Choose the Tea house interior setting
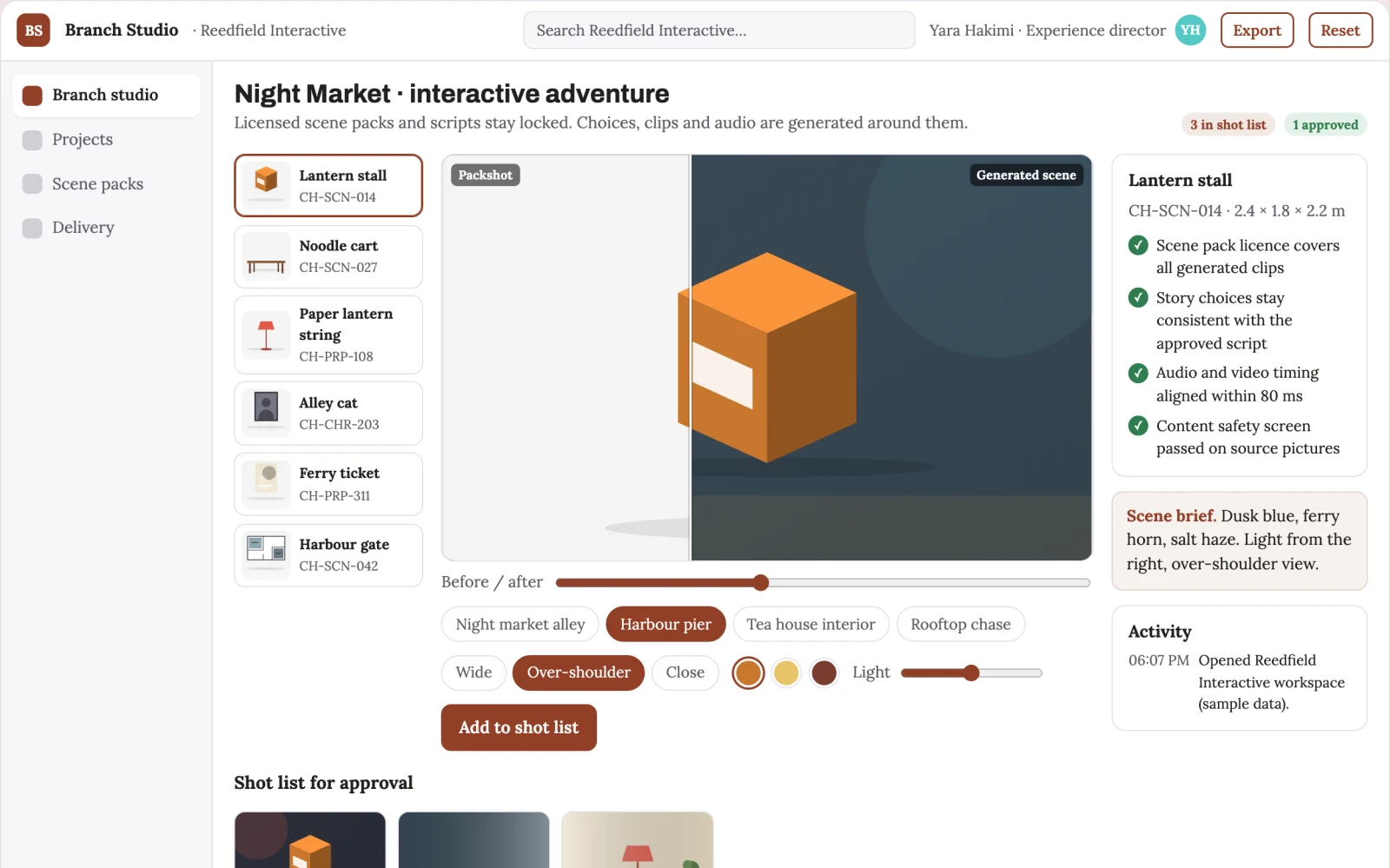1390x868 pixels. (x=811, y=624)
